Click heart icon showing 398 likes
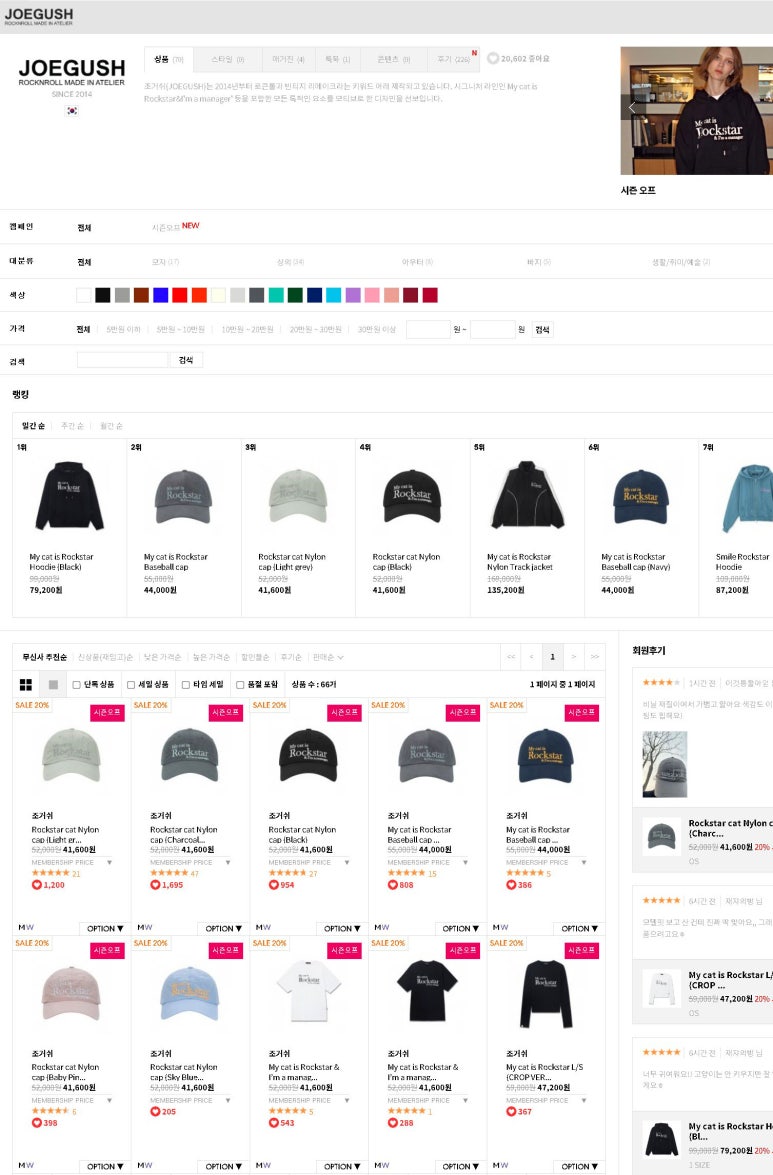This screenshot has width=773, height=1175. (37, 1123)
